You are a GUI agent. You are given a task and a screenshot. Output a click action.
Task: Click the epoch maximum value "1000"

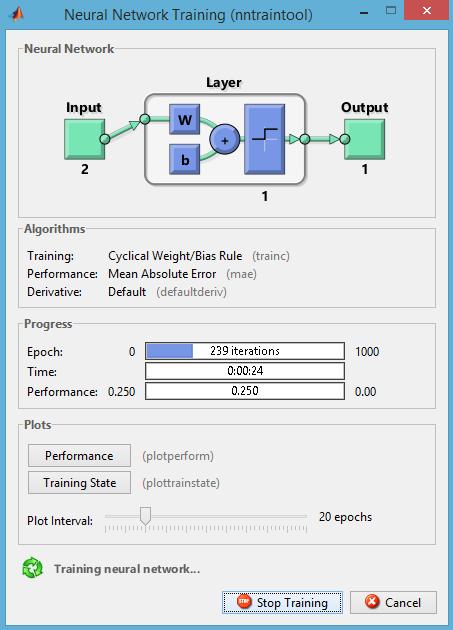click(367, 352)
